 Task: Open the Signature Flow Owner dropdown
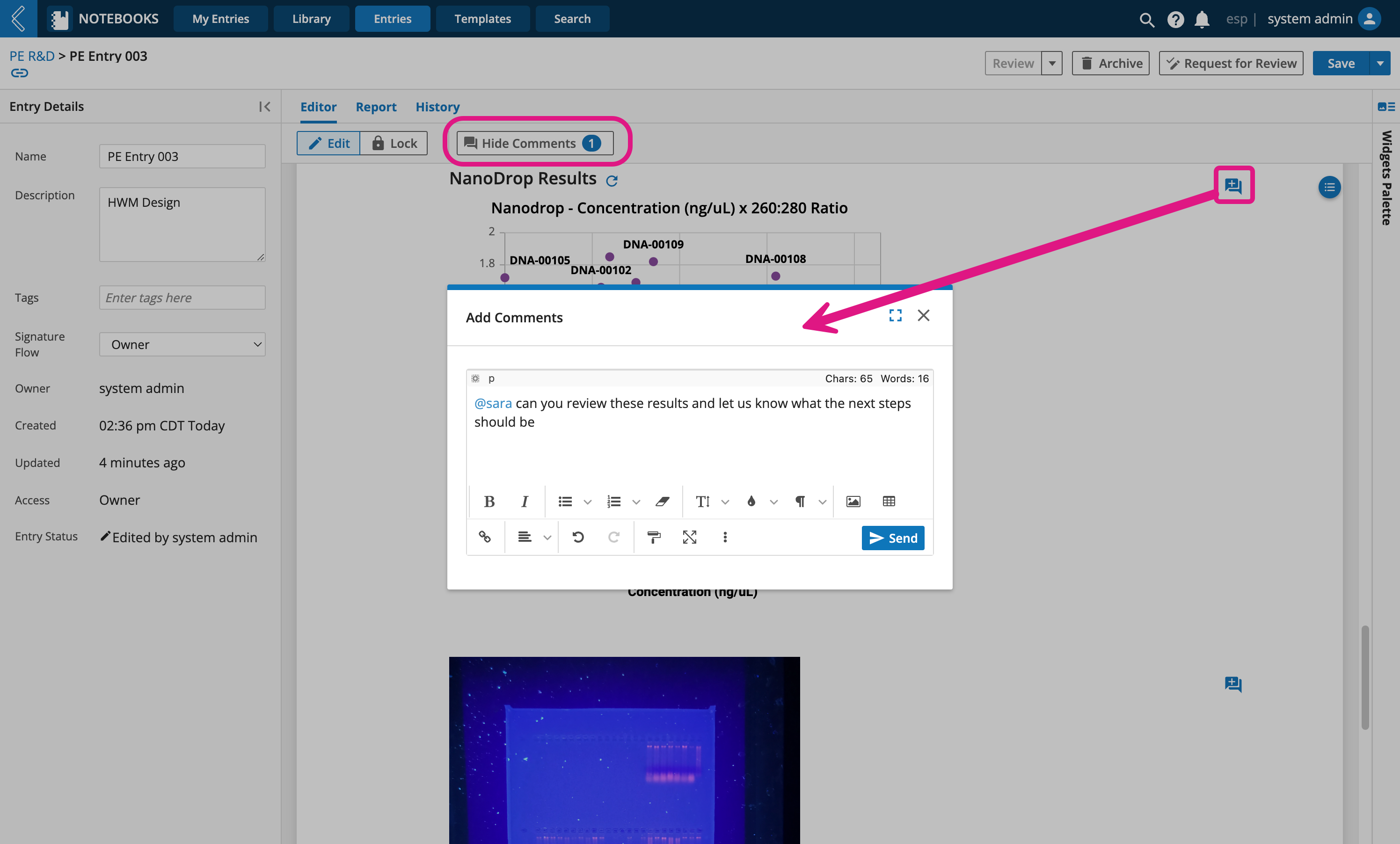[182, 345]
